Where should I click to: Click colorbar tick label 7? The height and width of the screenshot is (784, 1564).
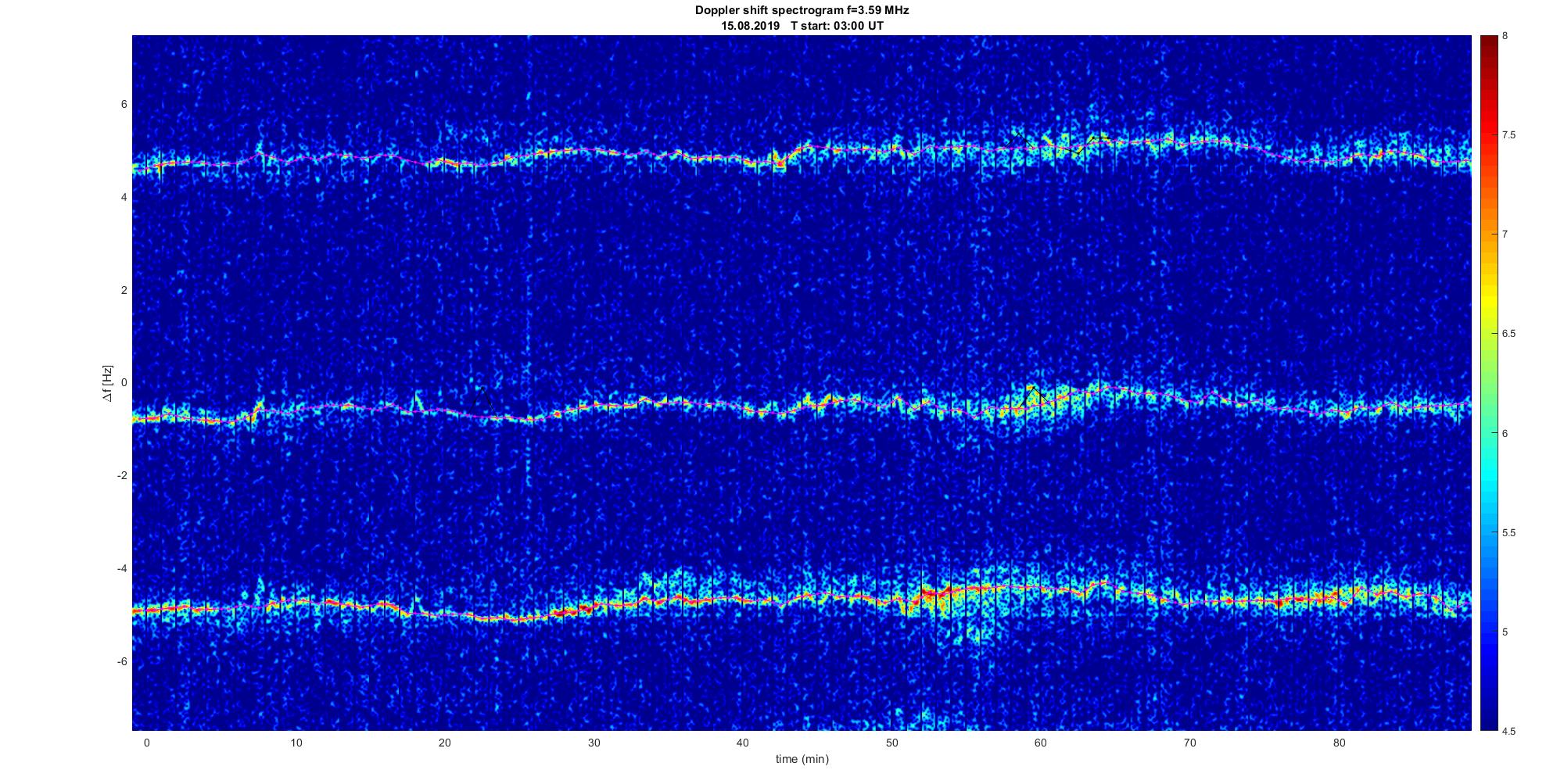[1505, 234]
